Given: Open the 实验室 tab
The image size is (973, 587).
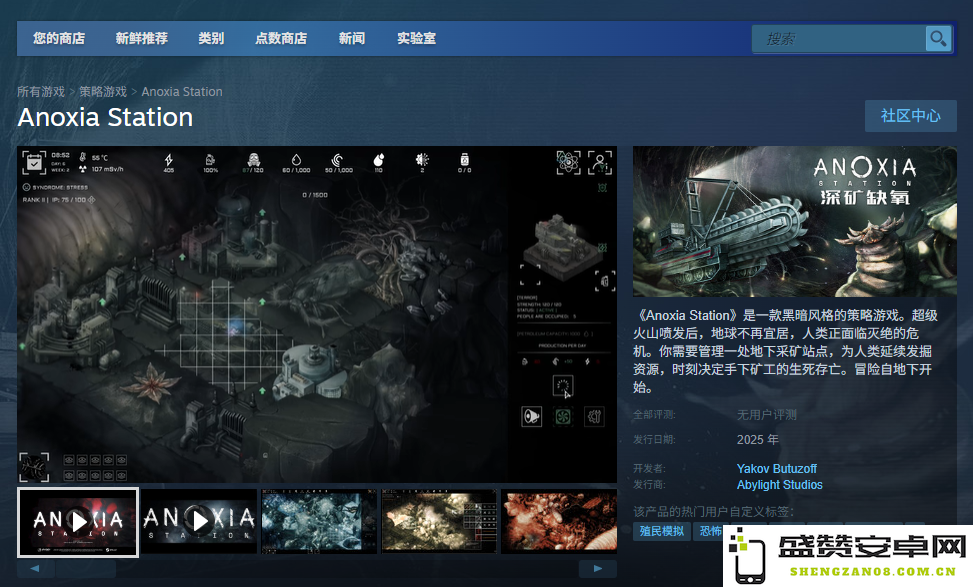Looking at the screenshot, I should [x=416, y=38].
